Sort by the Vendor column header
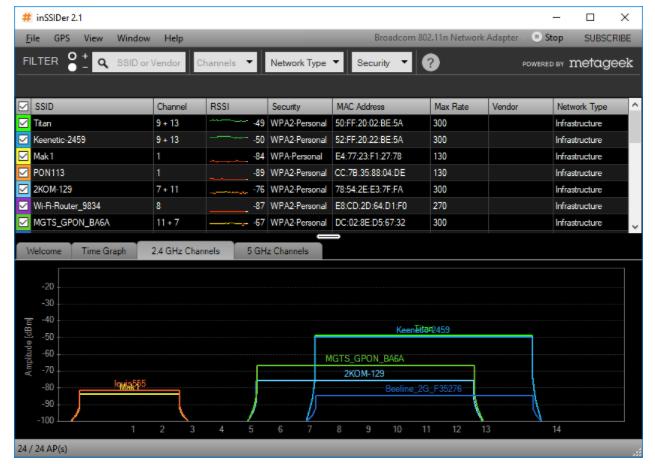Image resolution: width=655 pixels, height=464 pixels. 520,106
